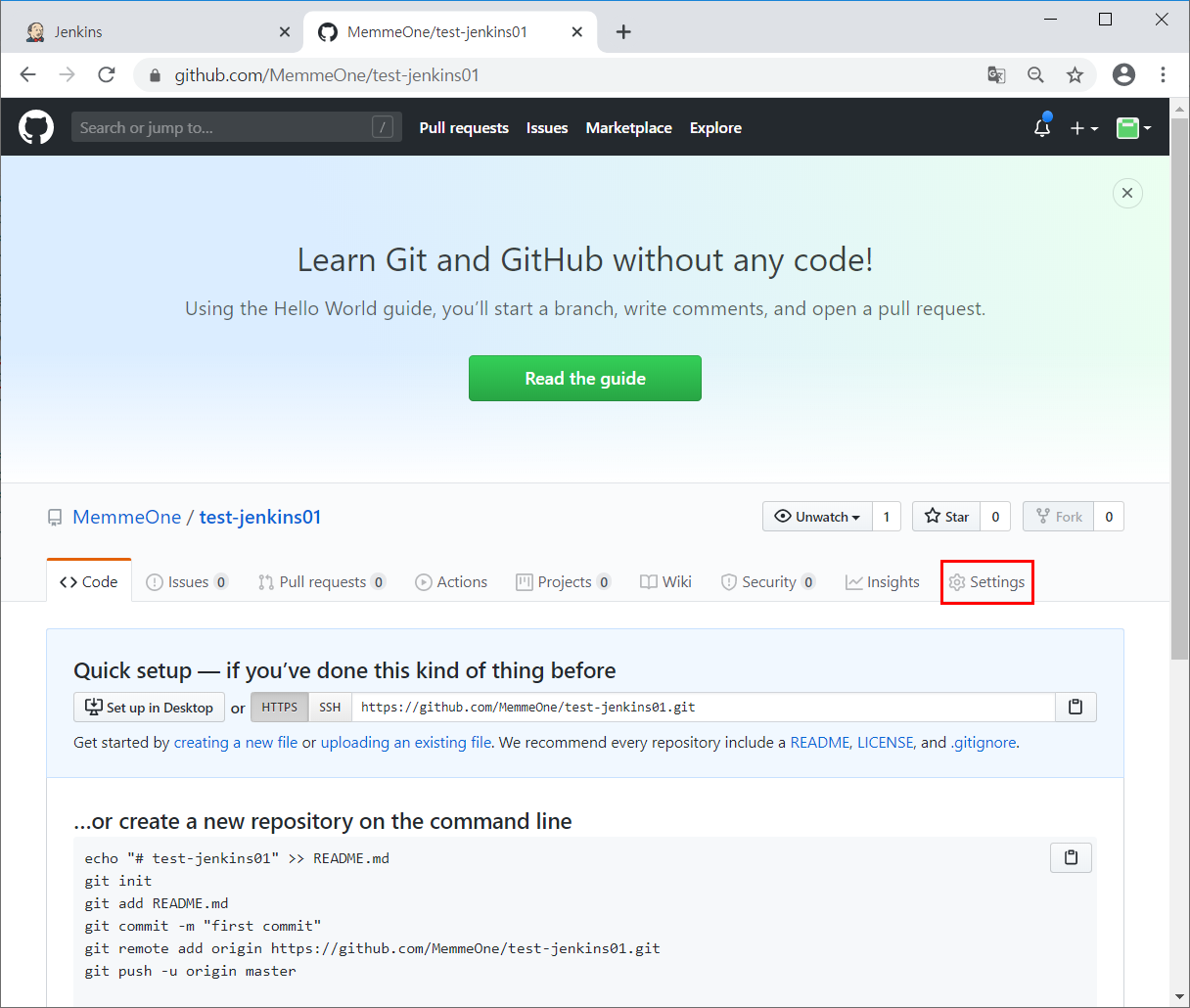Reload the page
Screen dimensions: 1190x1008
tap(107, 75)
